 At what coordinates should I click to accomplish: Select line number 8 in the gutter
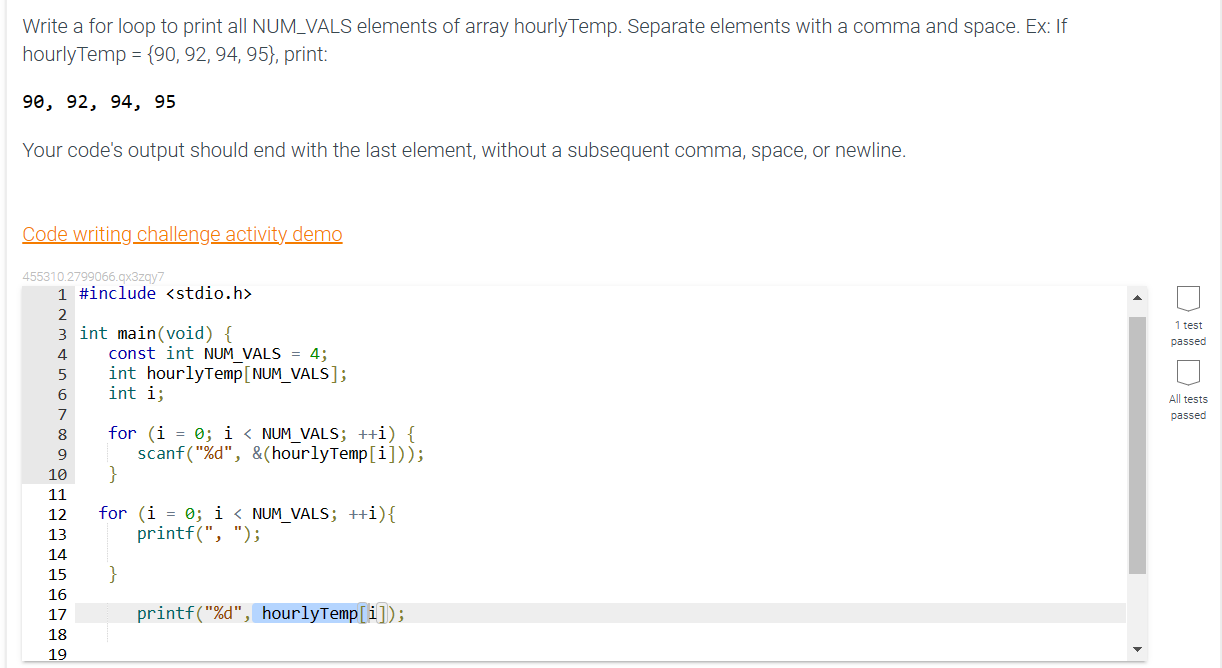click(x=62, y=433)
